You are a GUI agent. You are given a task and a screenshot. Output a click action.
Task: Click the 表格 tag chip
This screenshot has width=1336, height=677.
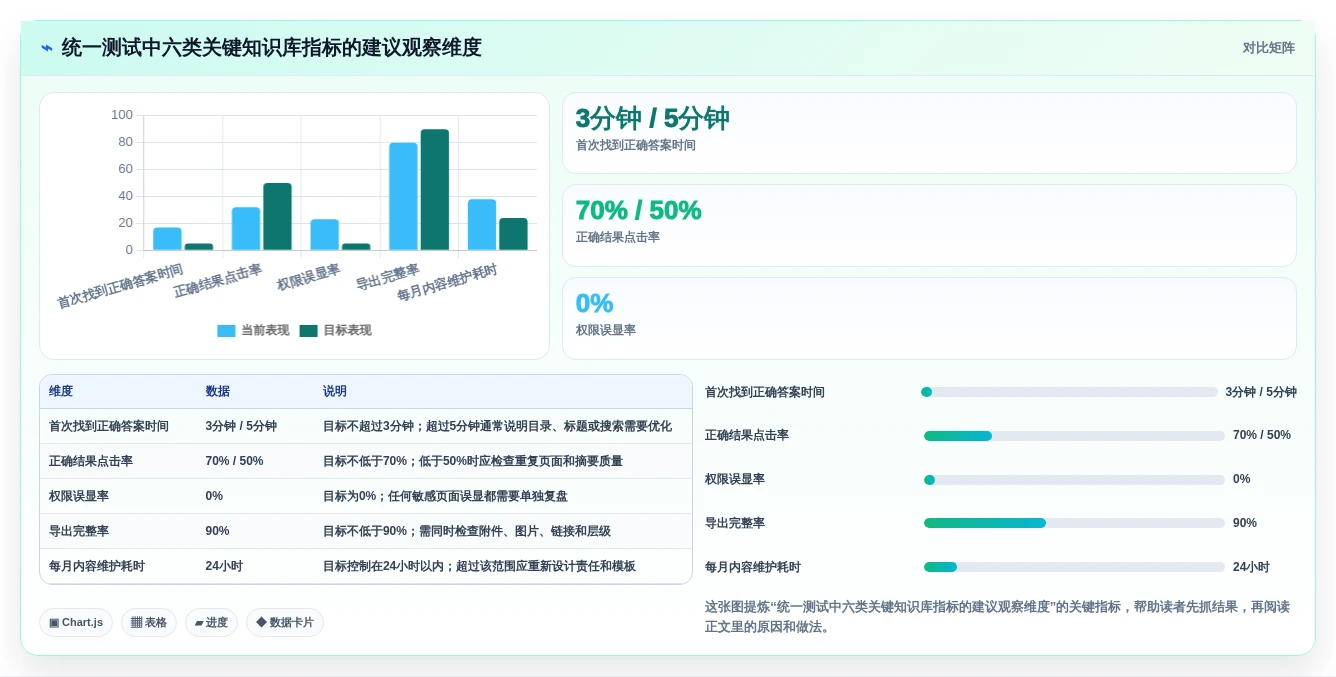point(149,623)
